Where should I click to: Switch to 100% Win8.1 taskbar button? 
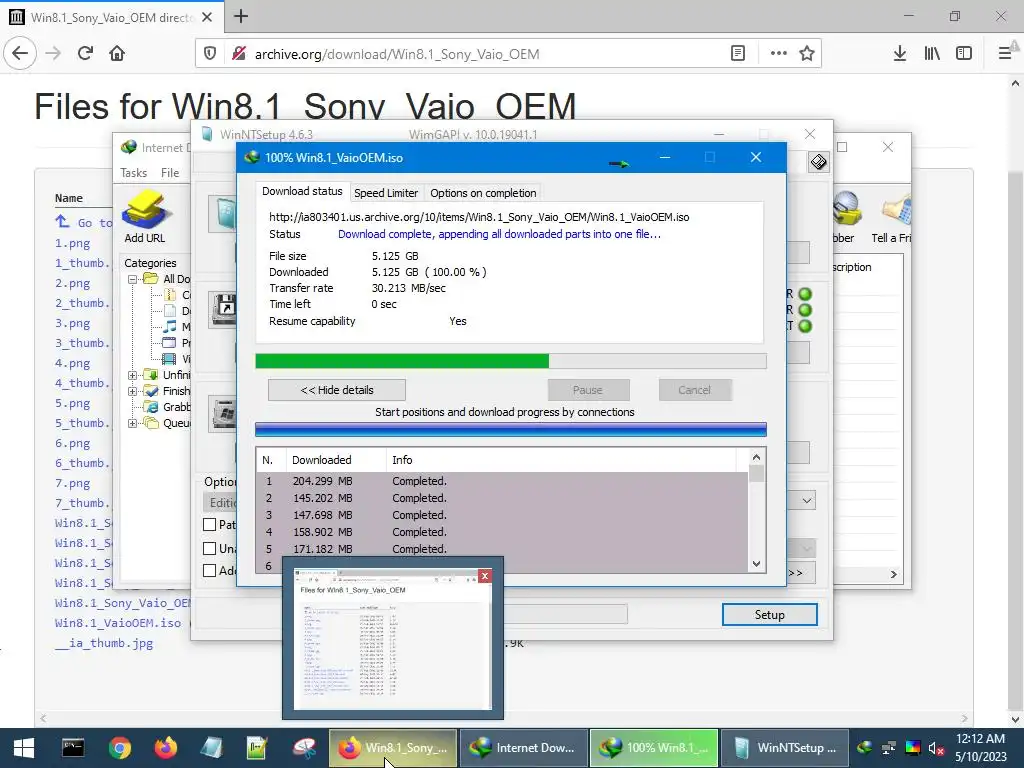[654, 748]
